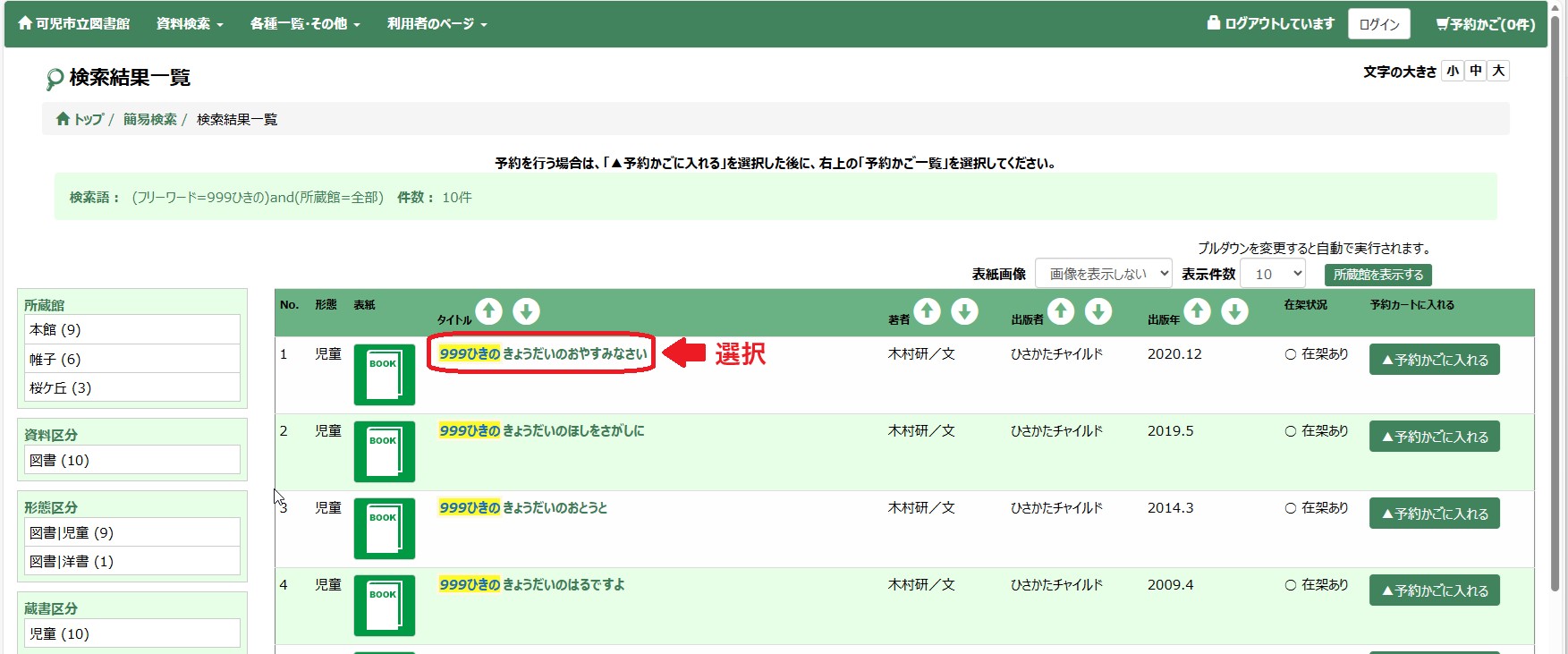Sort publisher column ascending arrow
Screen dimensions: 1568x654
click(x=1061, y=311)
